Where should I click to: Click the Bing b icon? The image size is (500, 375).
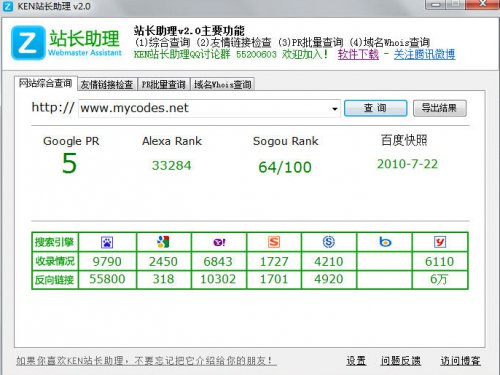(385, 242)
